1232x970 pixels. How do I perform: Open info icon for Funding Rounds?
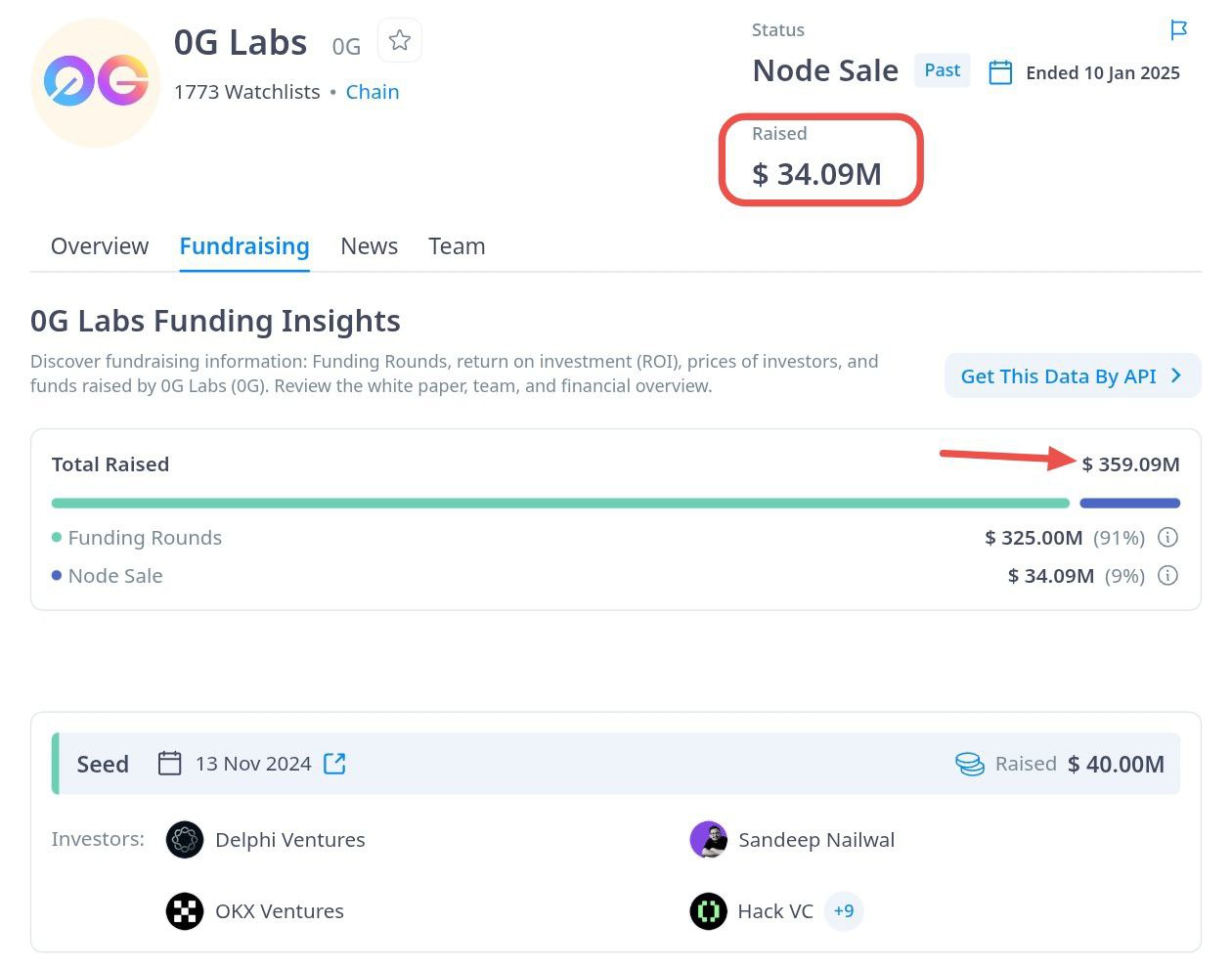point(1167,537)
